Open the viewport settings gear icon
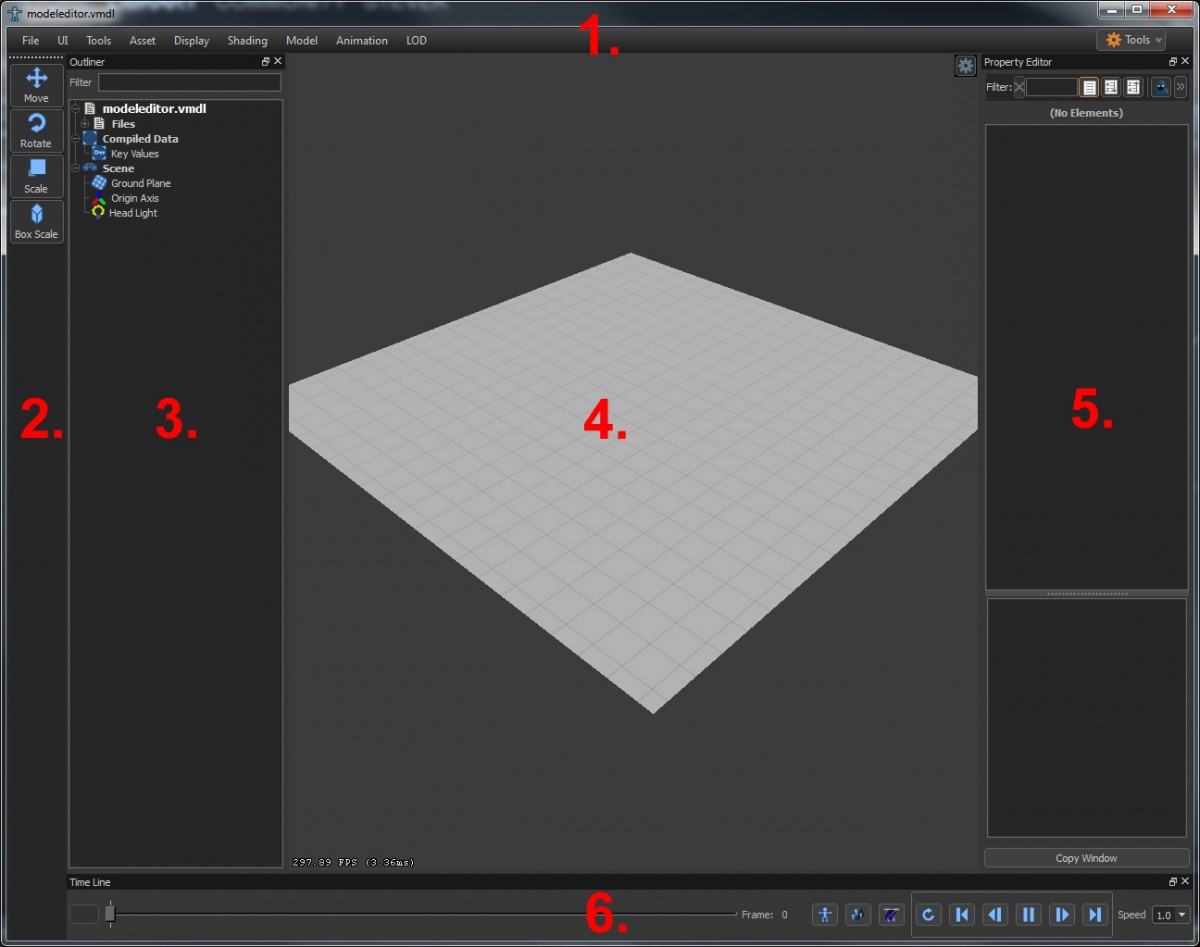 966,64
